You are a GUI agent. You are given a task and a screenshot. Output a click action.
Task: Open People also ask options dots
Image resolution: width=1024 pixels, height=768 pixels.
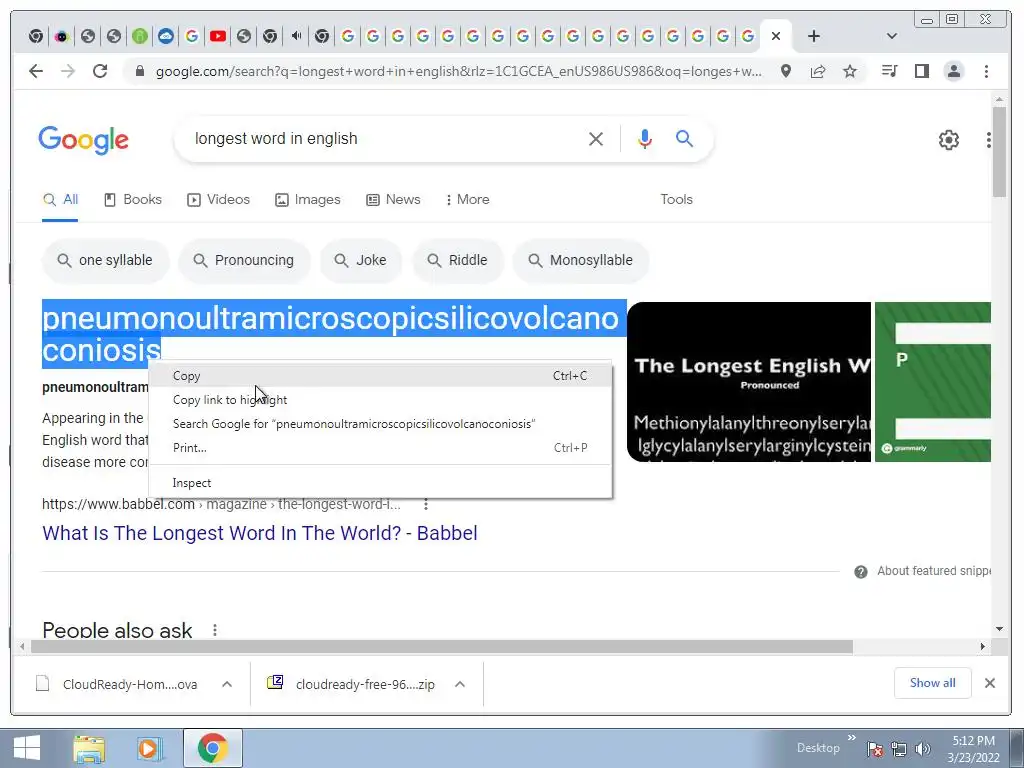215,630
